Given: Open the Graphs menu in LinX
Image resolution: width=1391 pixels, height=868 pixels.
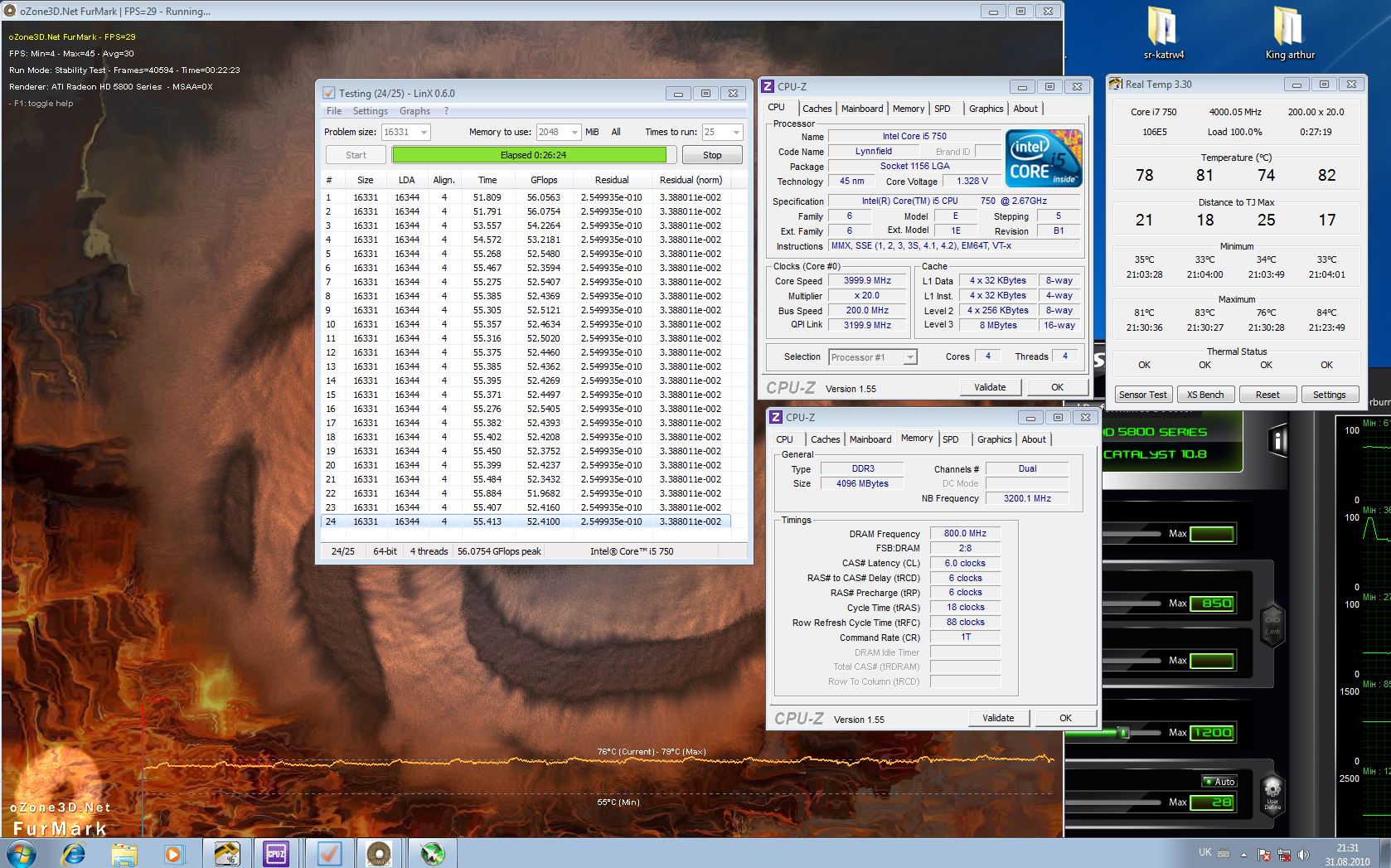Looking at the screenshot, I should [414, 111].
